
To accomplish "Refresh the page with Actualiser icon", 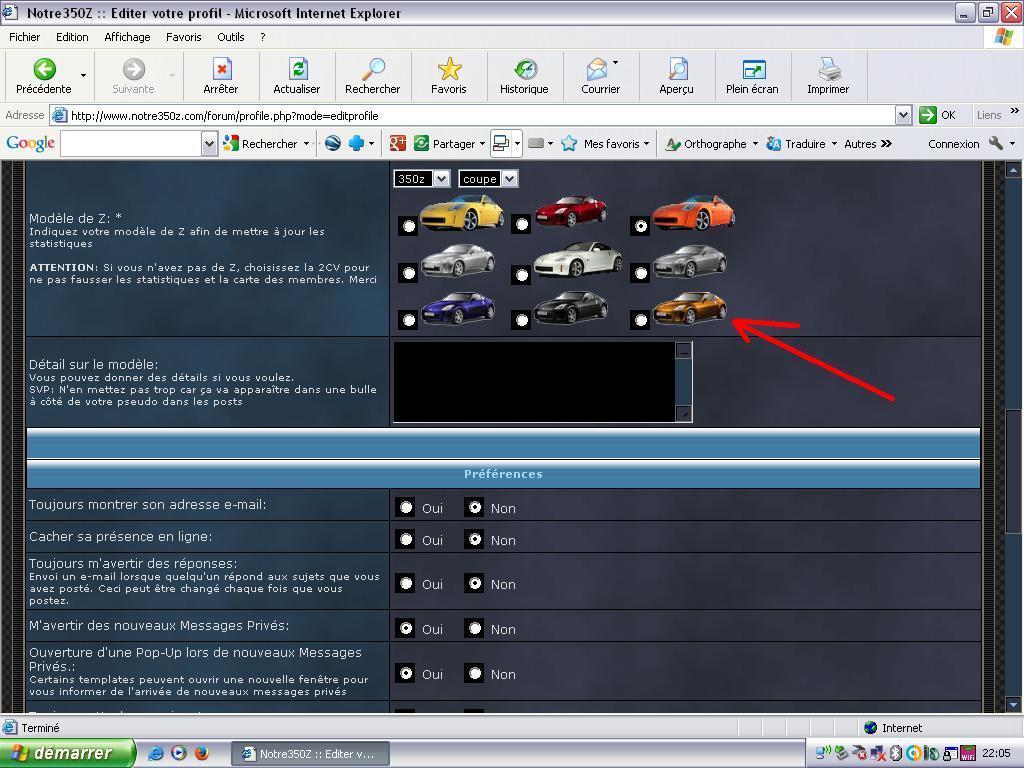I will [x=297, y=69].
